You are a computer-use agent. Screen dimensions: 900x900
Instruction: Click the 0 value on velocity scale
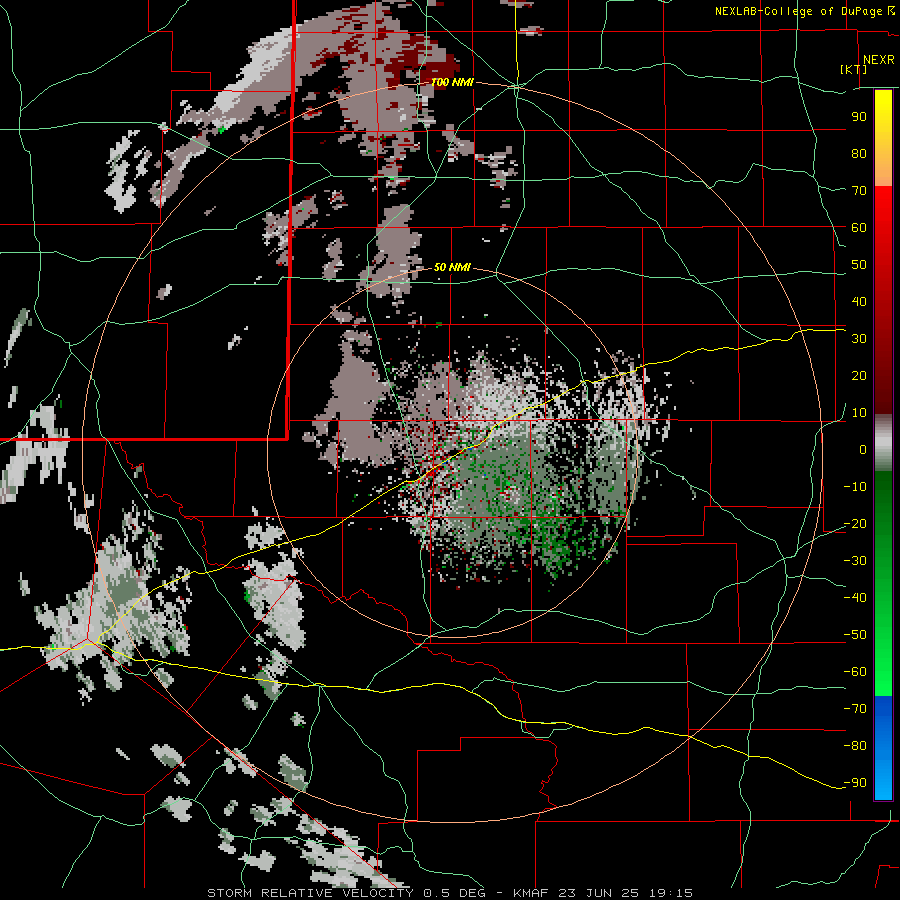[x=863, y=449]
